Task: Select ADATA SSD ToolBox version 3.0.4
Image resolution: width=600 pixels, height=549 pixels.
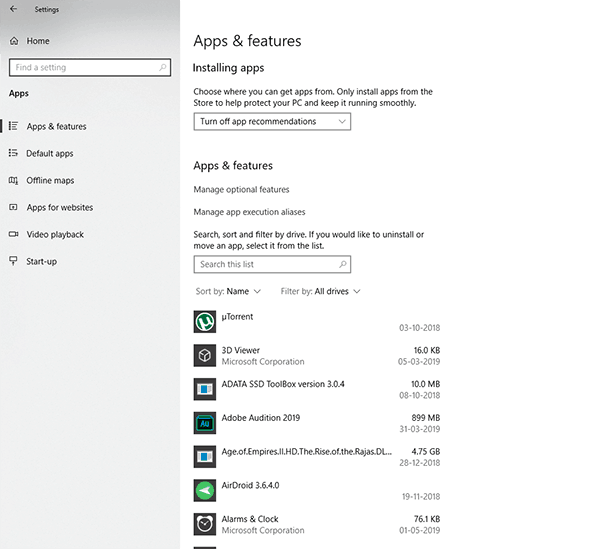Action: [x=317, y=389]
